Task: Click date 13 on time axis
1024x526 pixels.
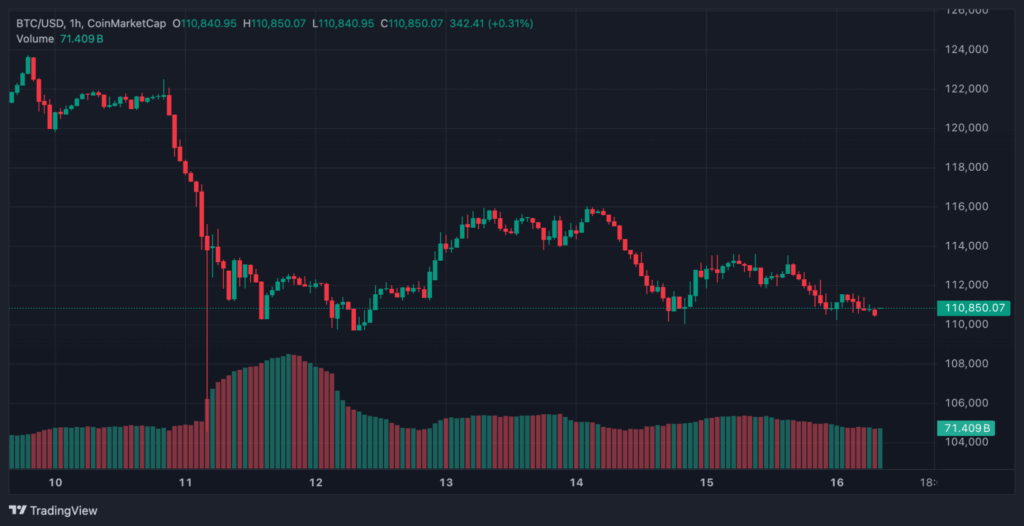Action: (x=446, y=482)
